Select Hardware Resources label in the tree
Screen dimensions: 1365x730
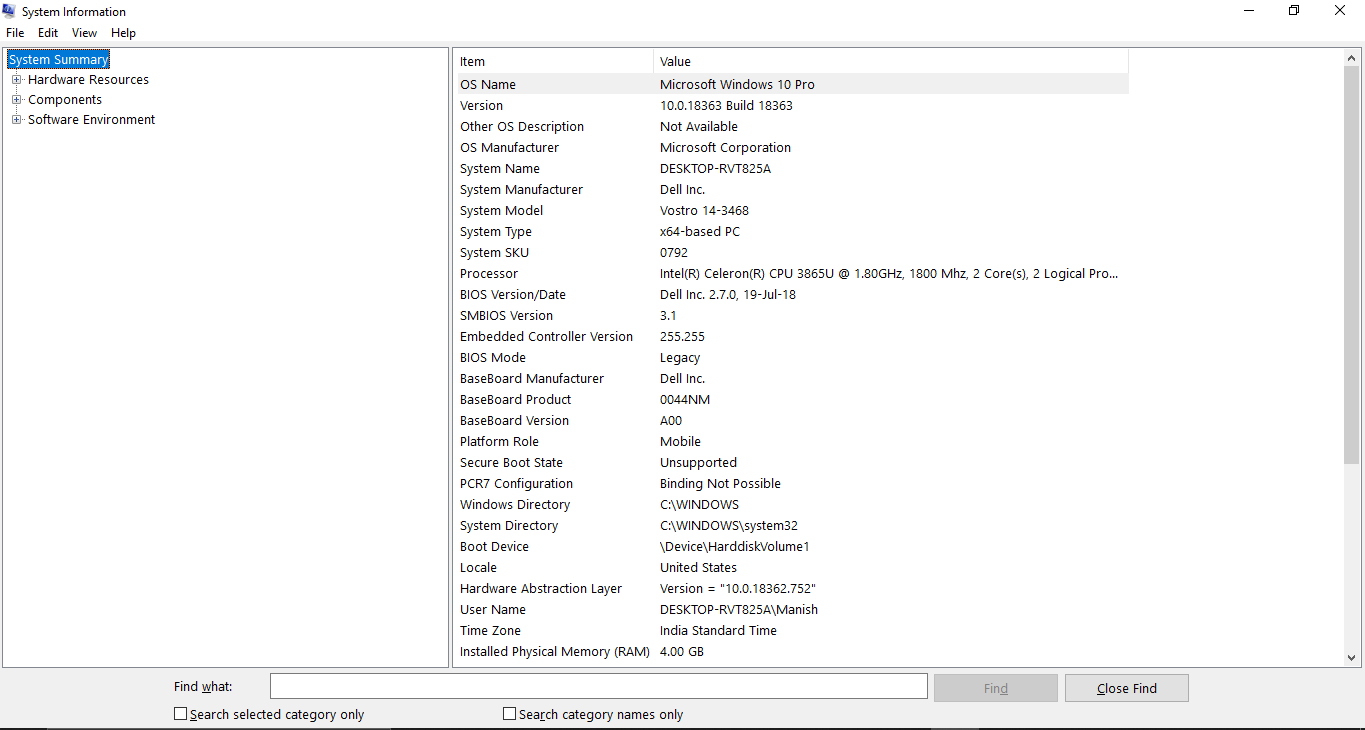click(88, 80)
